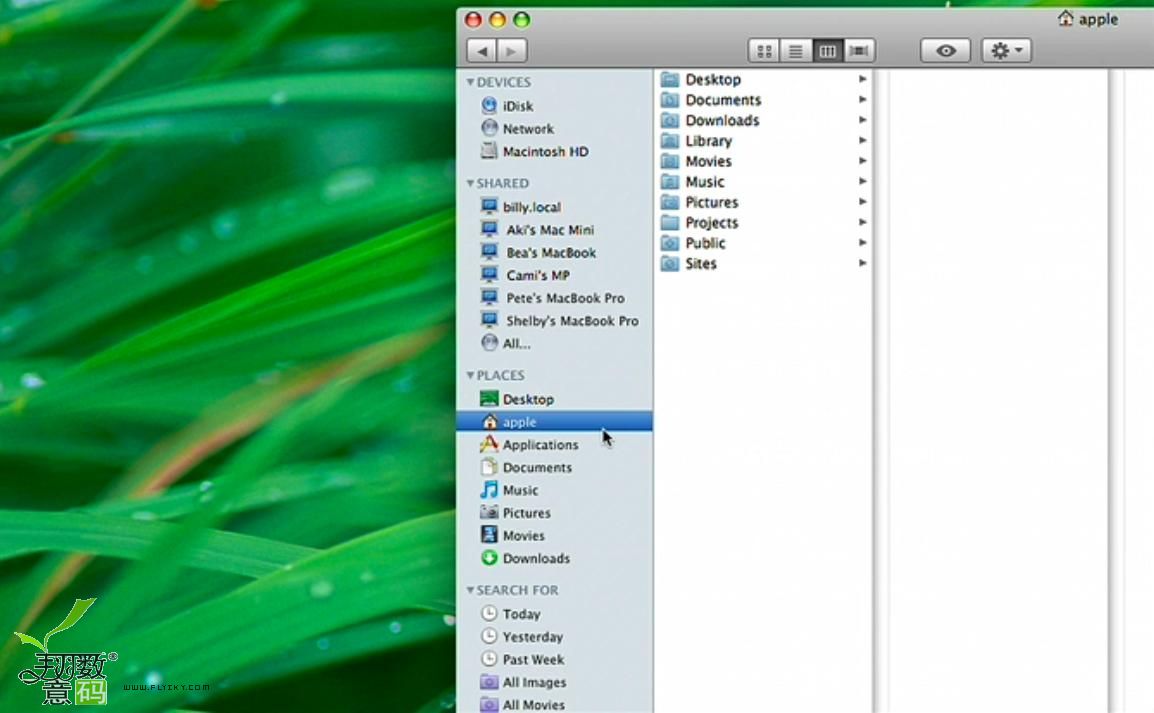Open Pictures under PLACES in sidebar
The width and height of the screenshot is (1154, 713).
point(554,513)
